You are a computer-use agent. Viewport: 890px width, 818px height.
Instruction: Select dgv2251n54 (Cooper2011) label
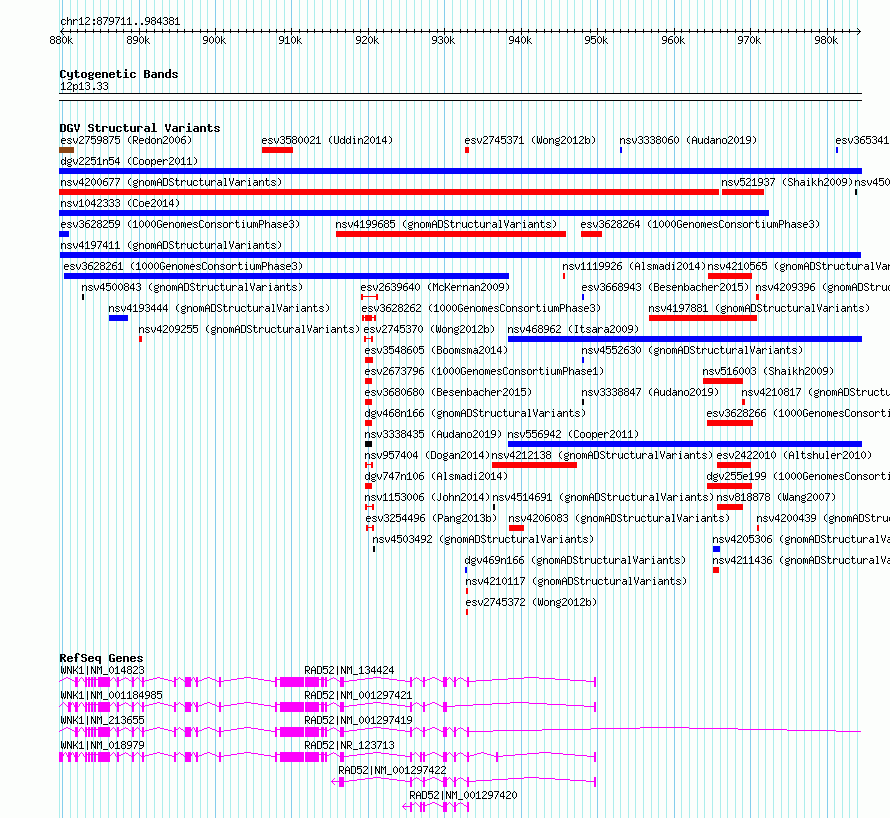click(x=129, y=161)
